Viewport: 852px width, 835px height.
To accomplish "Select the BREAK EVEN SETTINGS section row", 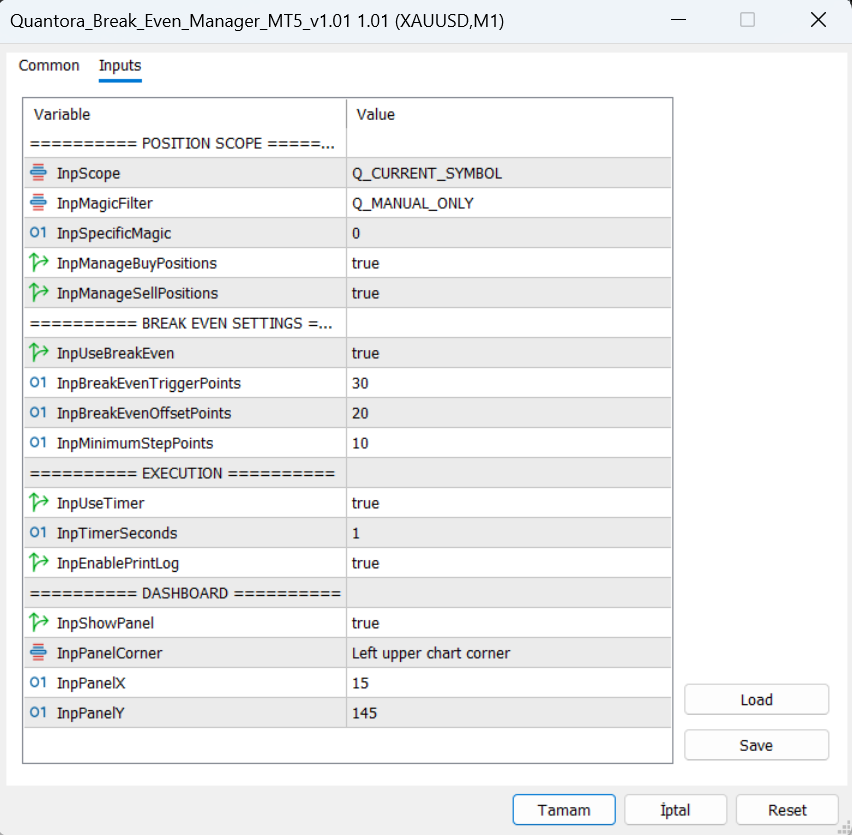I will (348, 323).
